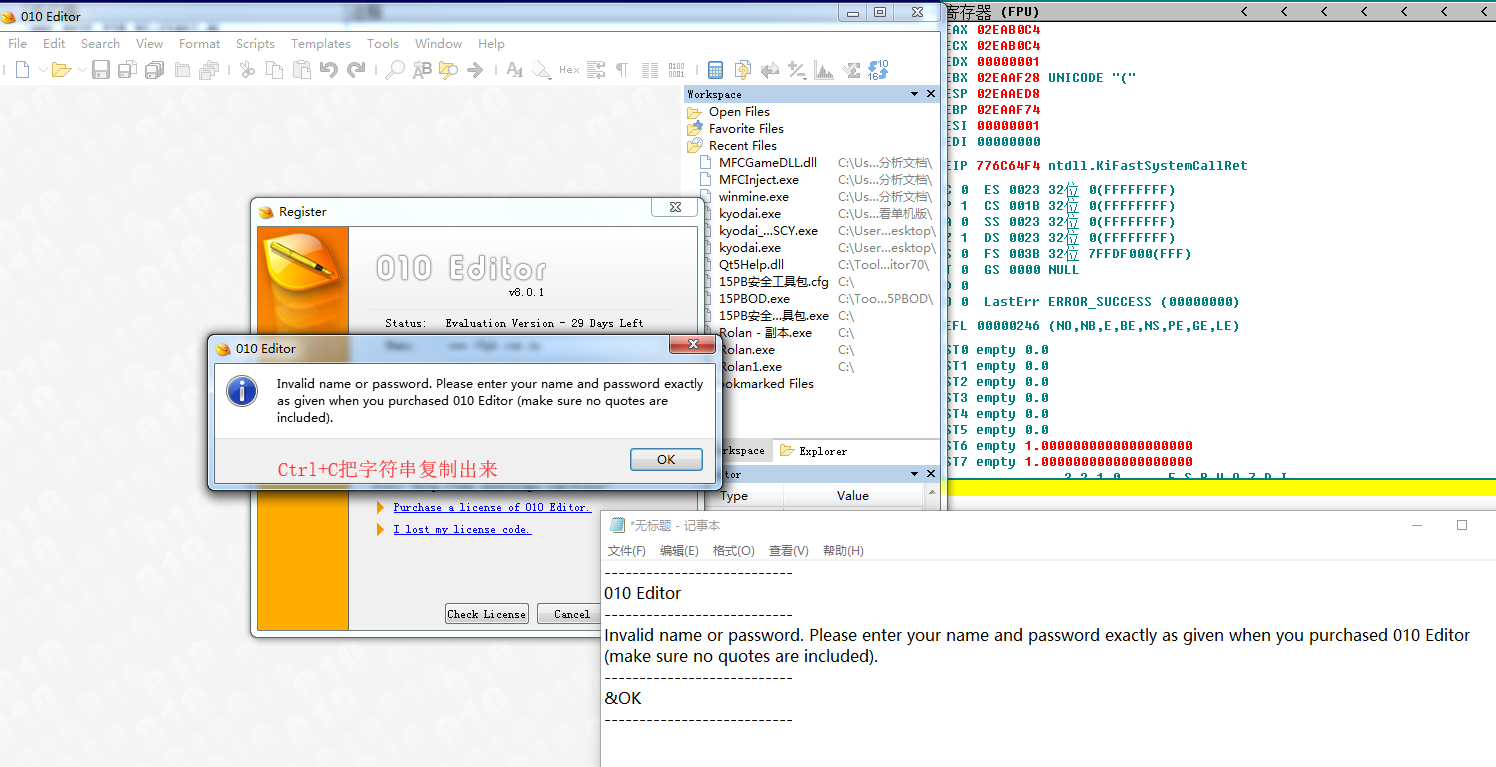Click the Open file folder icon in toolbar
Image resolution: width=1496 pixels, height=767 pixels.
click(61, 70)
